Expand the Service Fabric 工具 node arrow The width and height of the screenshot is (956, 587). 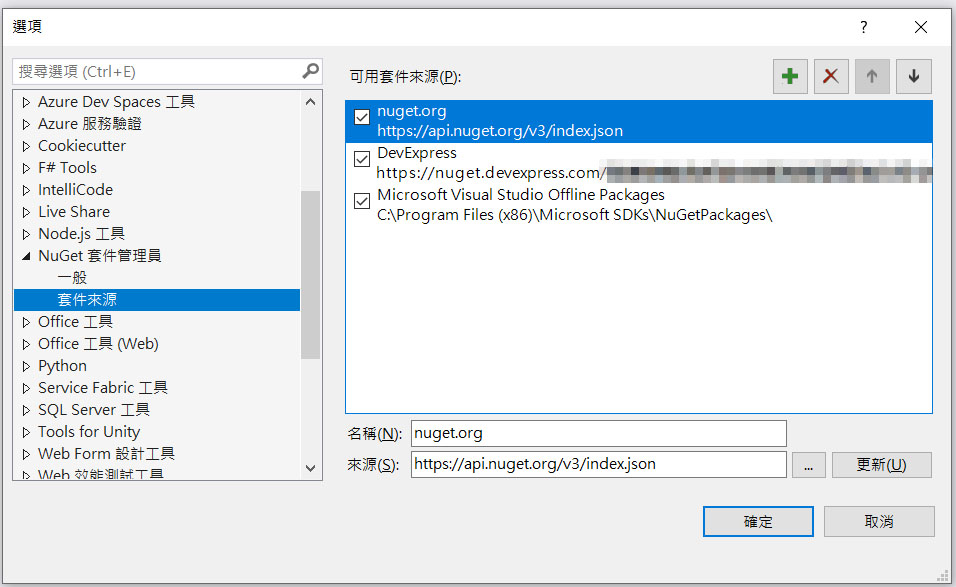coord(26,388)
